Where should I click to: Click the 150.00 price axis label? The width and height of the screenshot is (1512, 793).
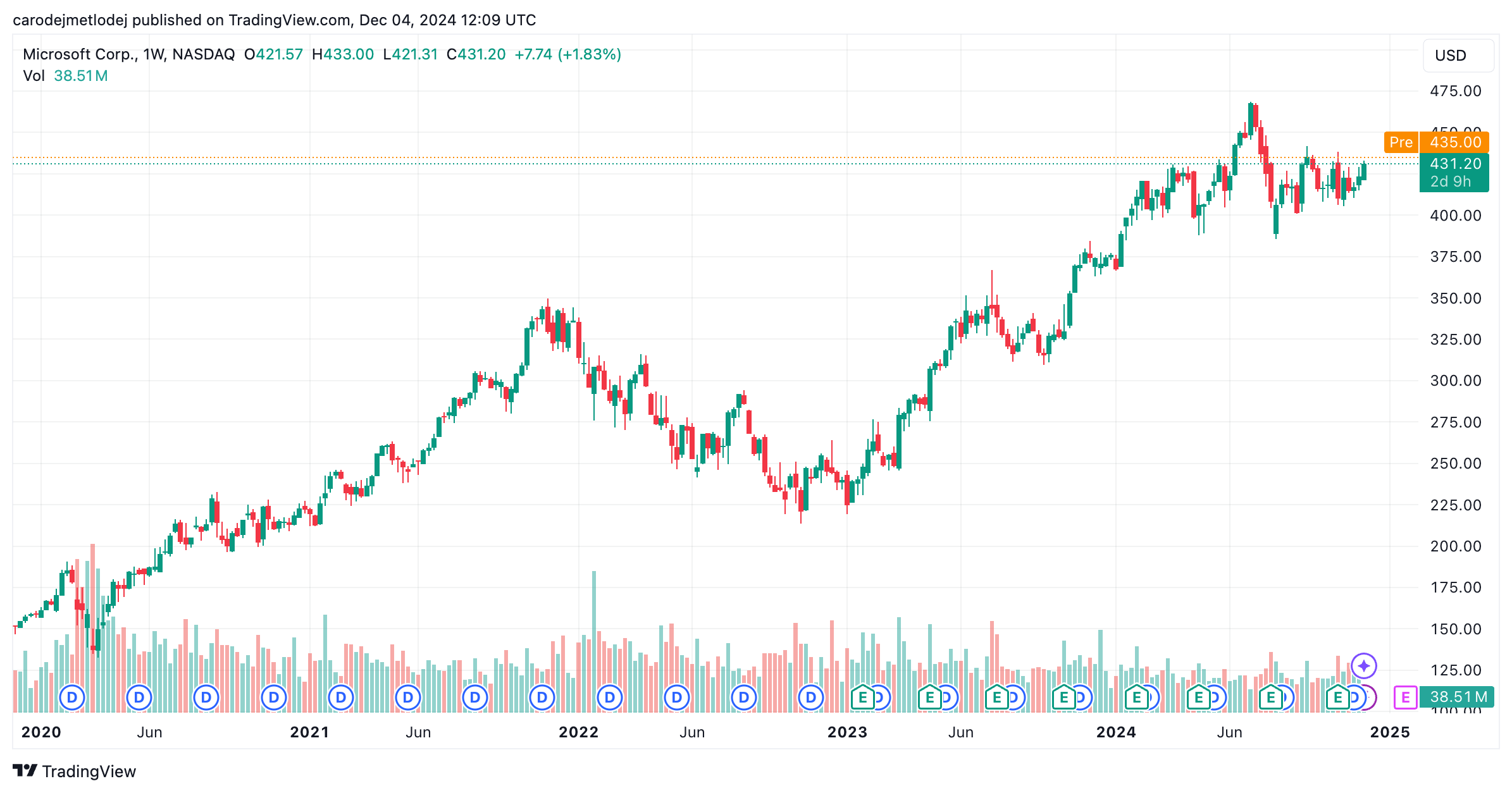(x=1456, y=629)
